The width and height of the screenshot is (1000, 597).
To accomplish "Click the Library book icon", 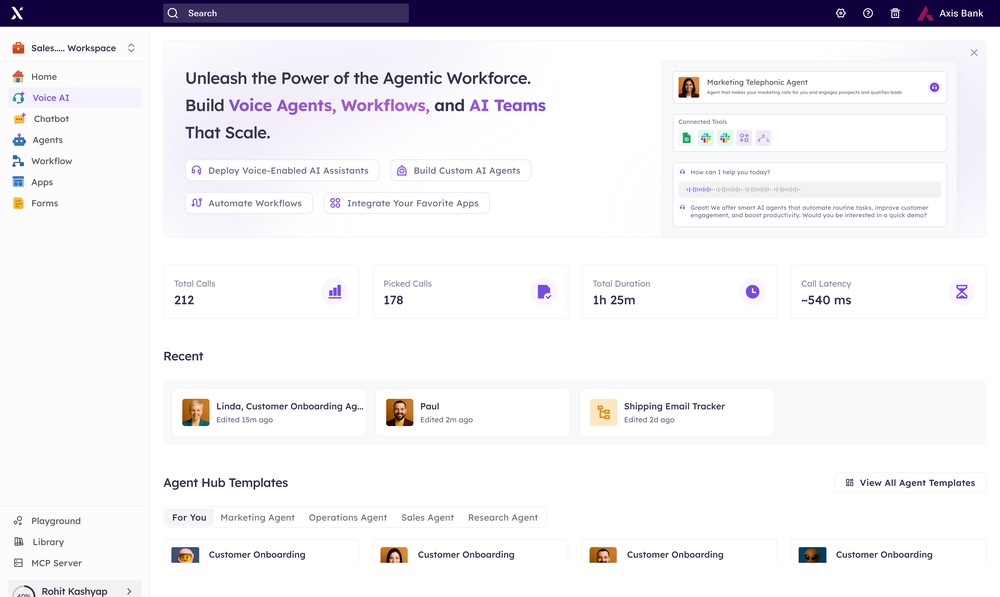I will tap(18, 542).
